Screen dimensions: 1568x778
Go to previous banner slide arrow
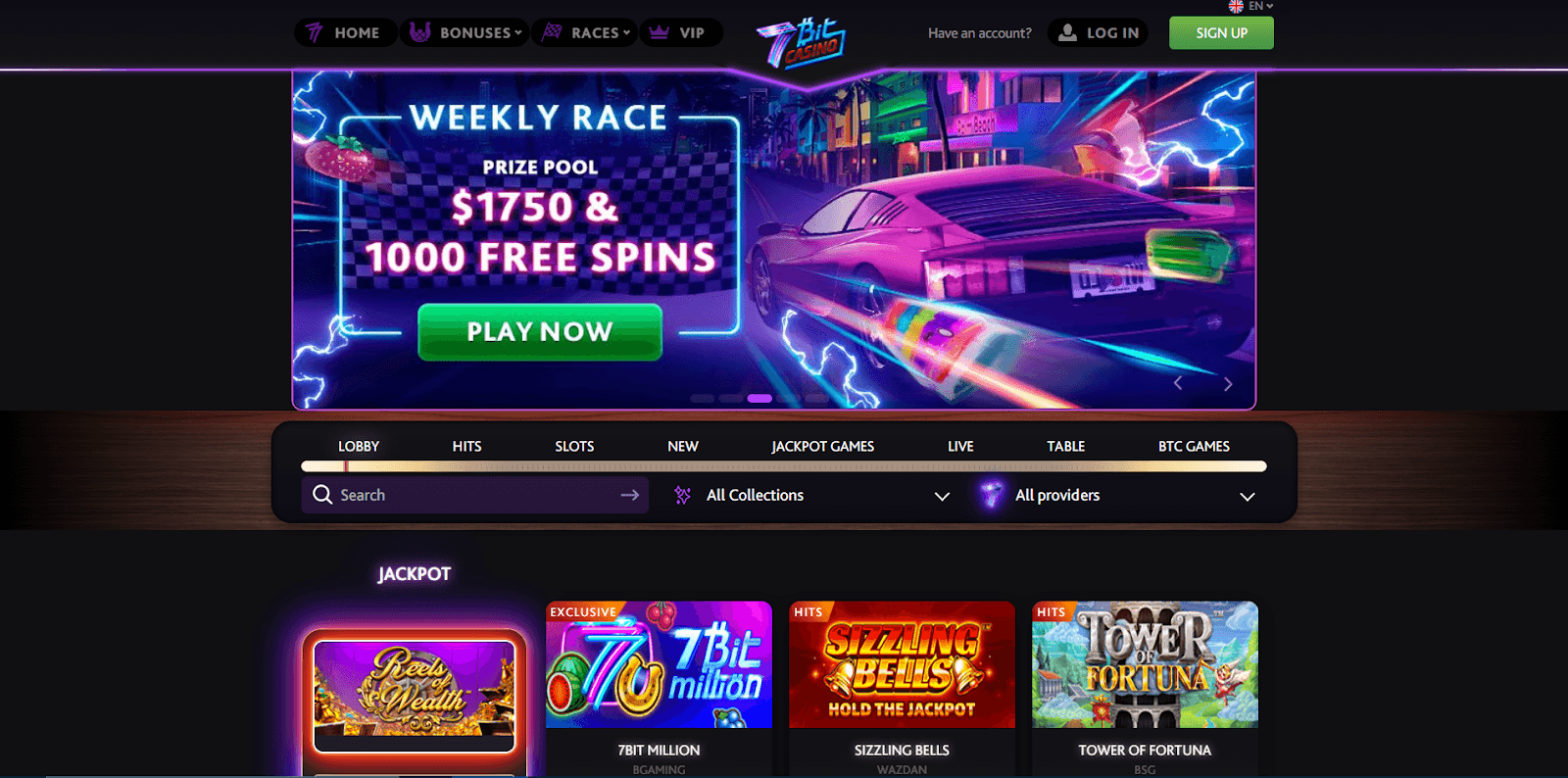[1178, 383]
